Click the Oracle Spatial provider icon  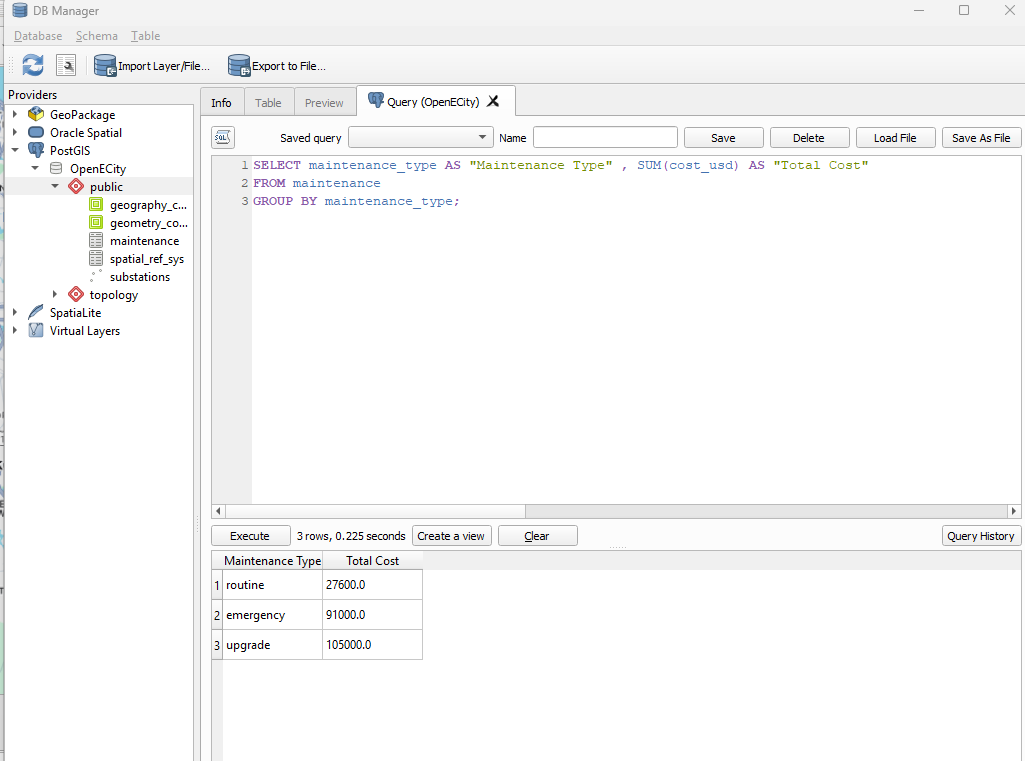point(36,132)
